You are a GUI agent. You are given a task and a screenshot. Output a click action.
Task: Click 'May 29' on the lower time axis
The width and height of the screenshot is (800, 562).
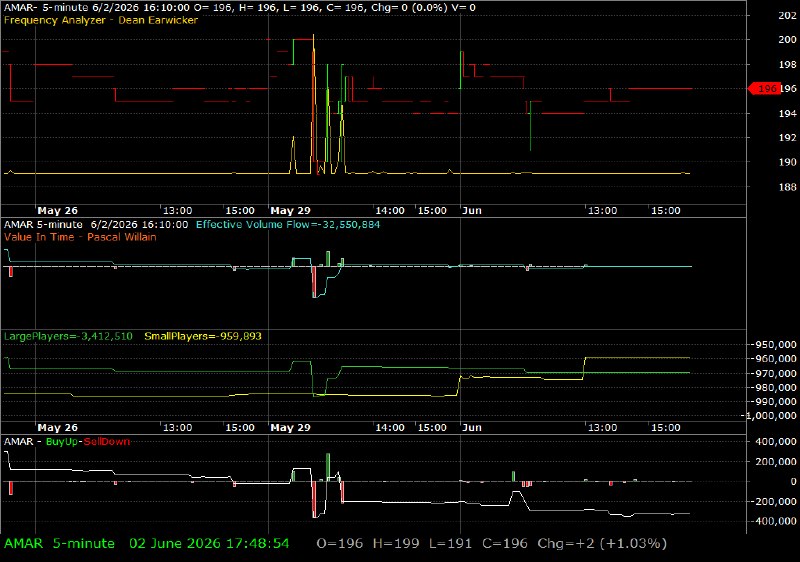[290, 427]
